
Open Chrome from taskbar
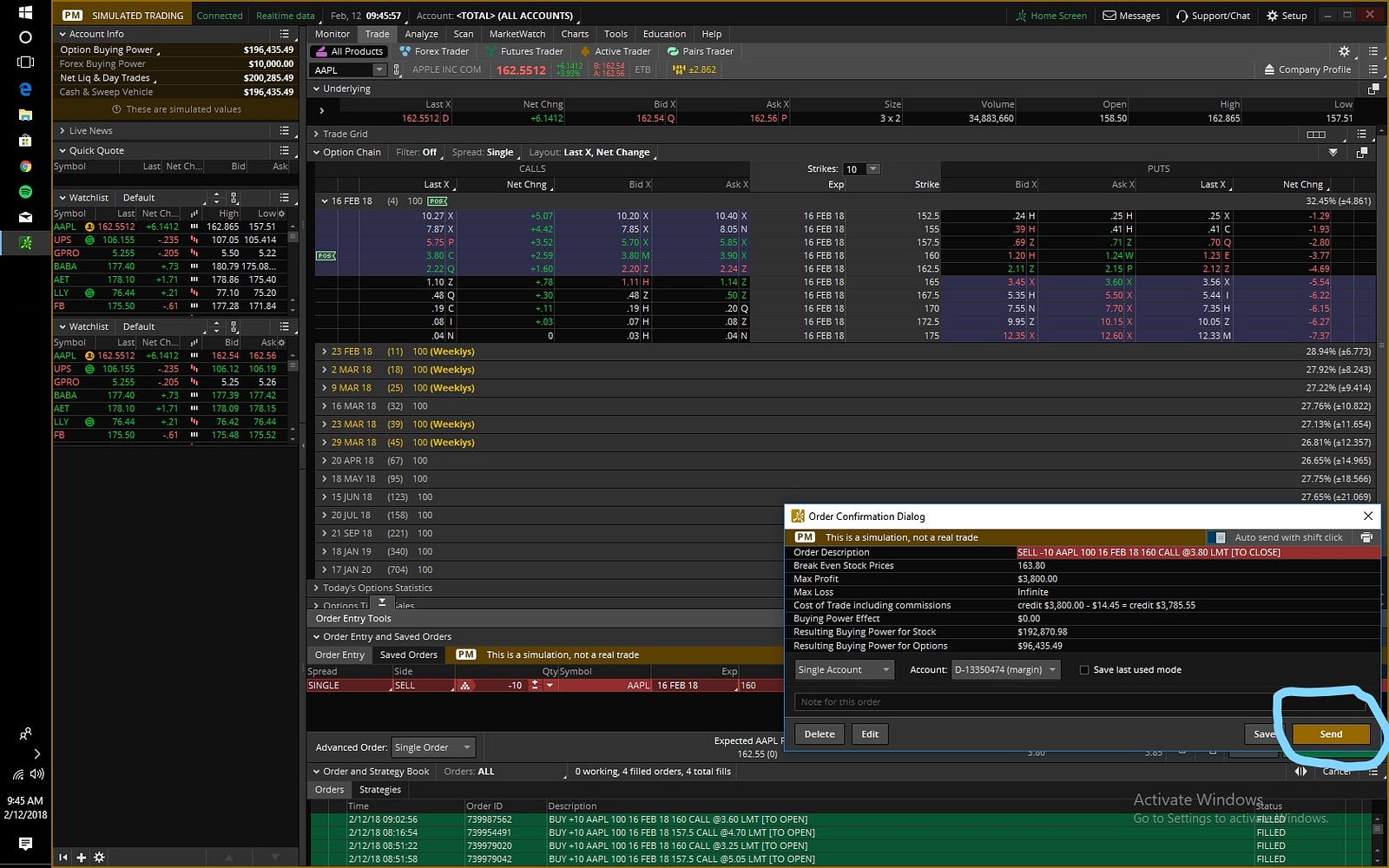[x=25, y=166]
